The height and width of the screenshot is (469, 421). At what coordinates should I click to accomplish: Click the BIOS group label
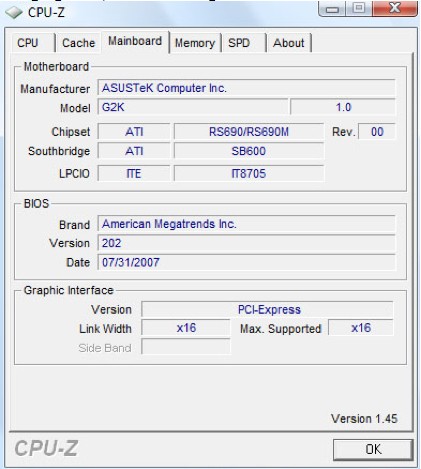click(36, 204)
